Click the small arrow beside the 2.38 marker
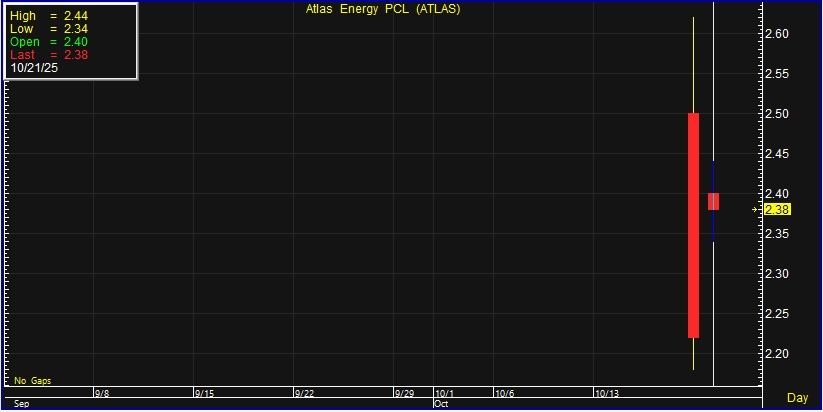Image resolution: width=823 pixels, height=412 pixels. point(756,209)
